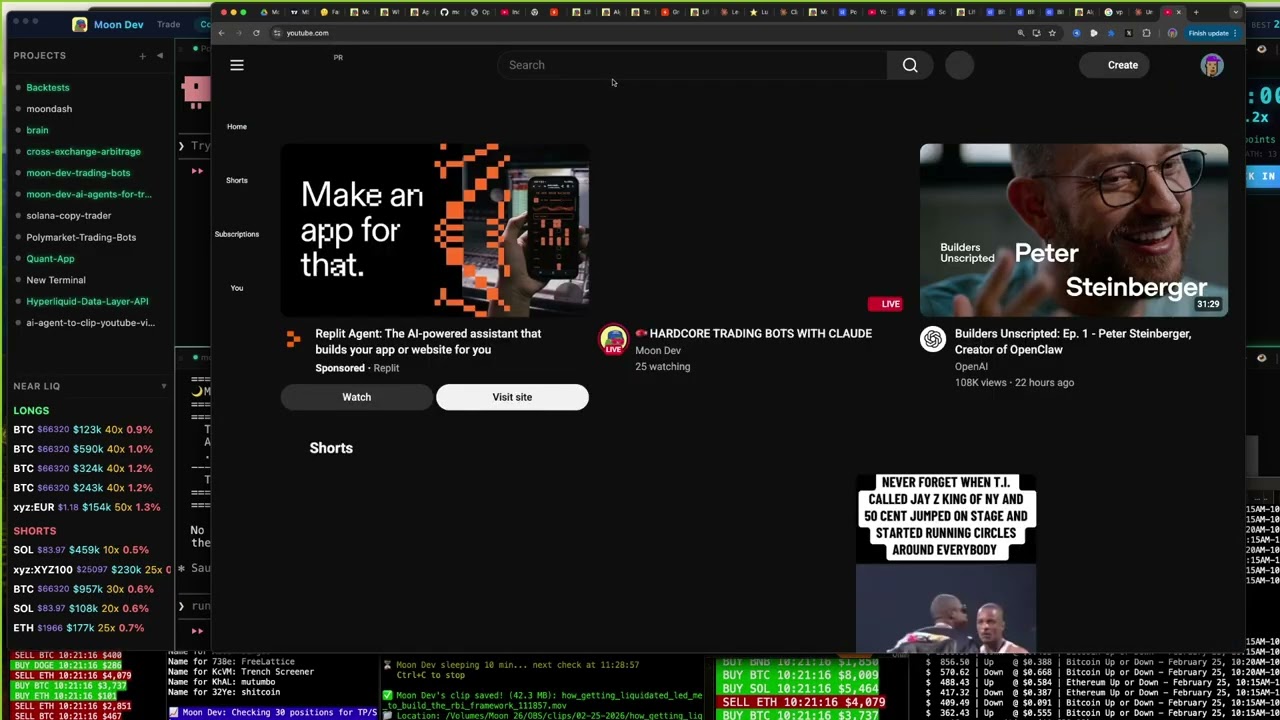Click the Moon Dev channel avatar with LIVE badge
The height and width of the screenshot is (720, 1280).
[x=613, y=339]
